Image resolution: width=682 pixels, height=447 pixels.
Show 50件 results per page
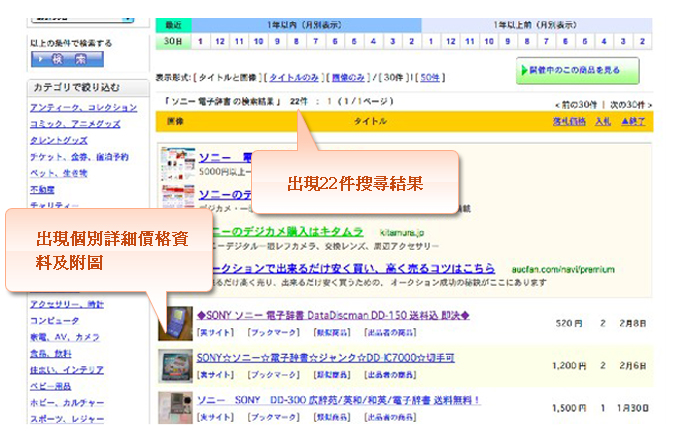coord(430,77)
